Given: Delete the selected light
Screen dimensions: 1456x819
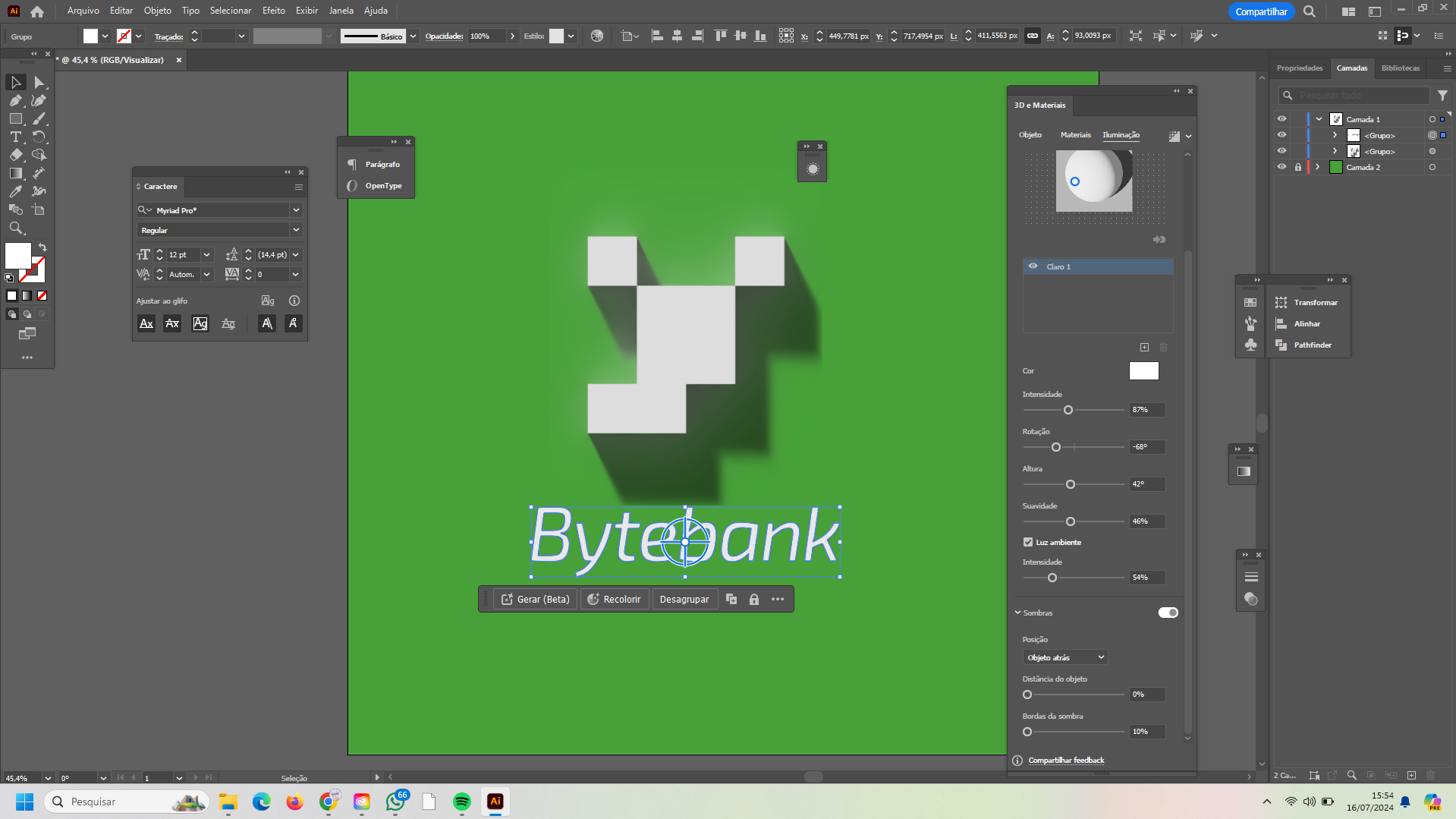Looking at the screenshot, I should (1163, 348).
